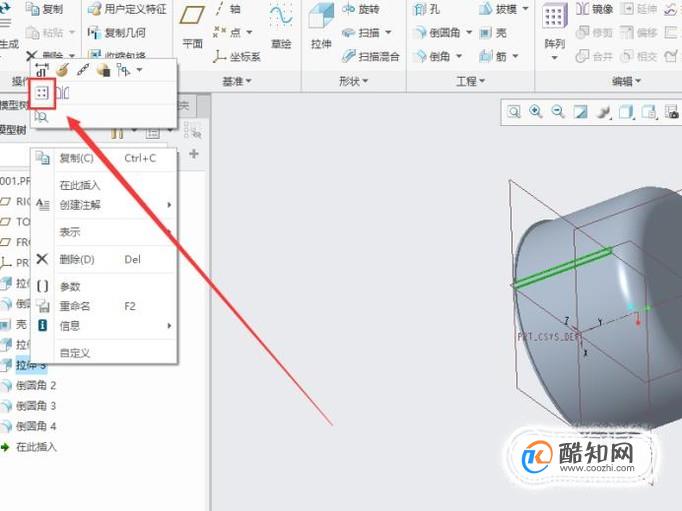Open the 点 dropdown arrow
682x511 pixels.
[x=249, y=32]
